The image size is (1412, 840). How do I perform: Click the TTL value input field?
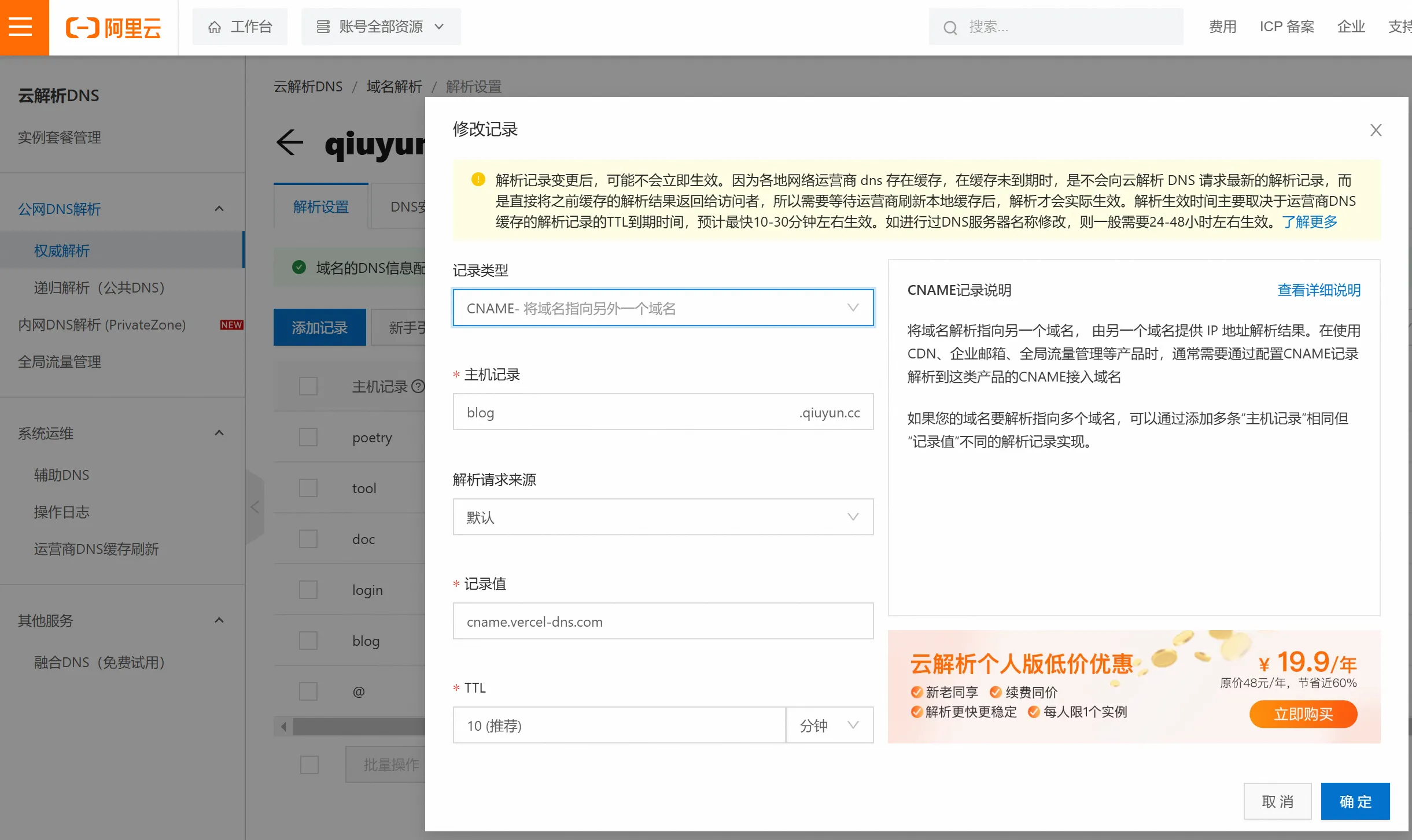coord(619,726)
